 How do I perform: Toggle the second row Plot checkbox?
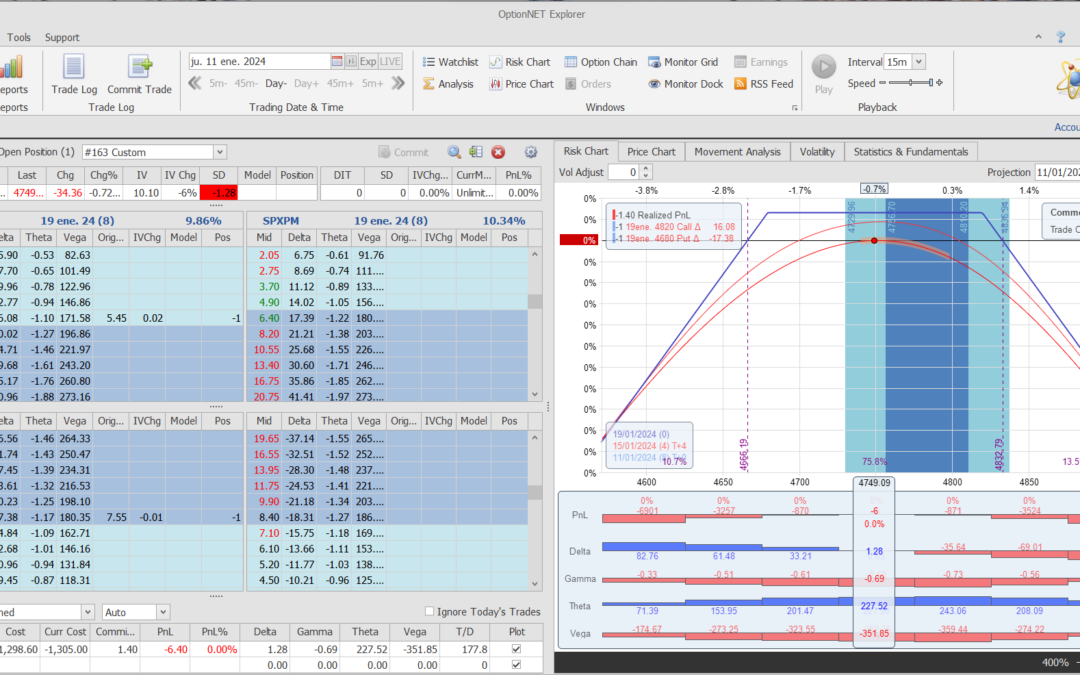(x=516, y=664)
